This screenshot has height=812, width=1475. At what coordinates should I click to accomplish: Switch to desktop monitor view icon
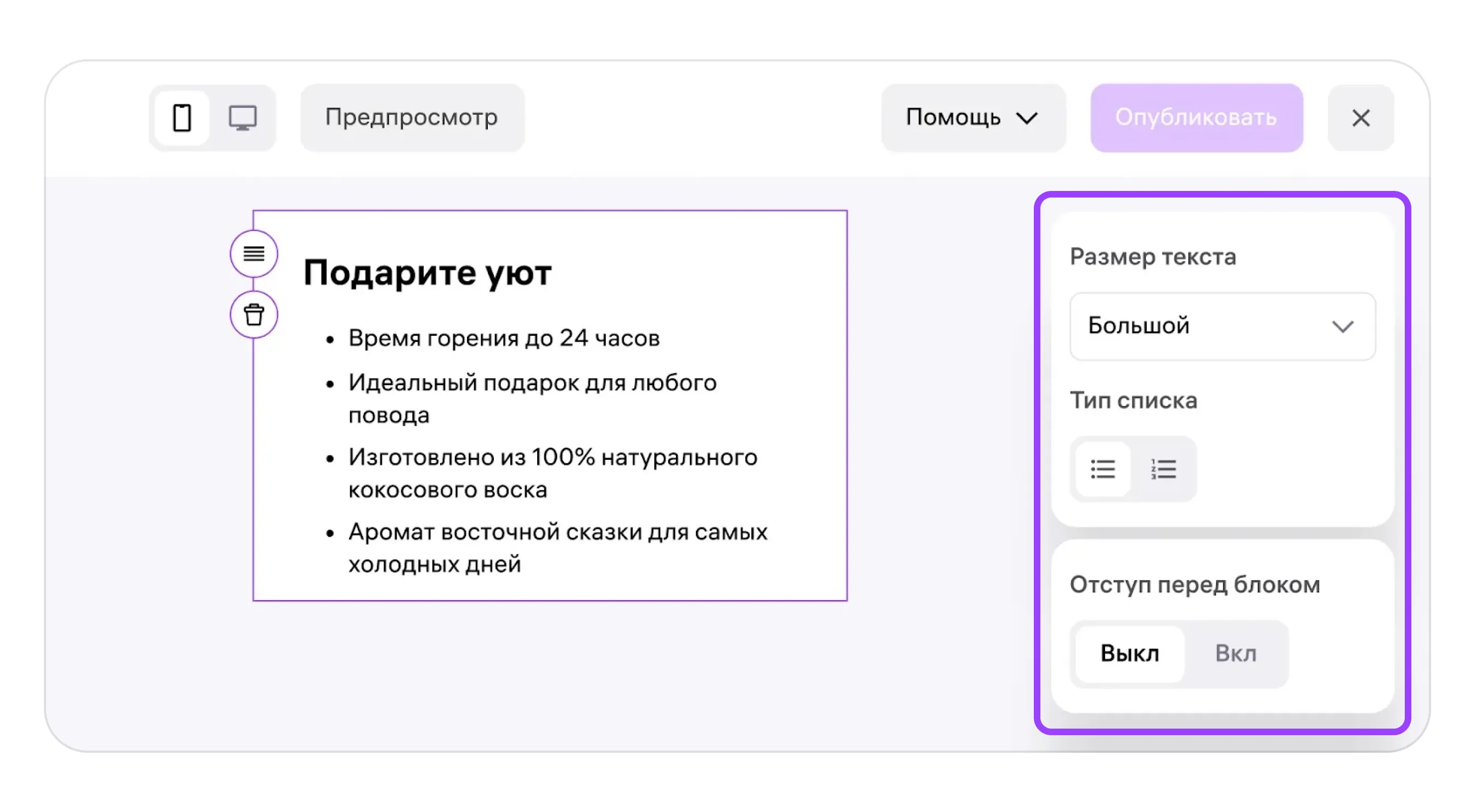coord(243,118)
